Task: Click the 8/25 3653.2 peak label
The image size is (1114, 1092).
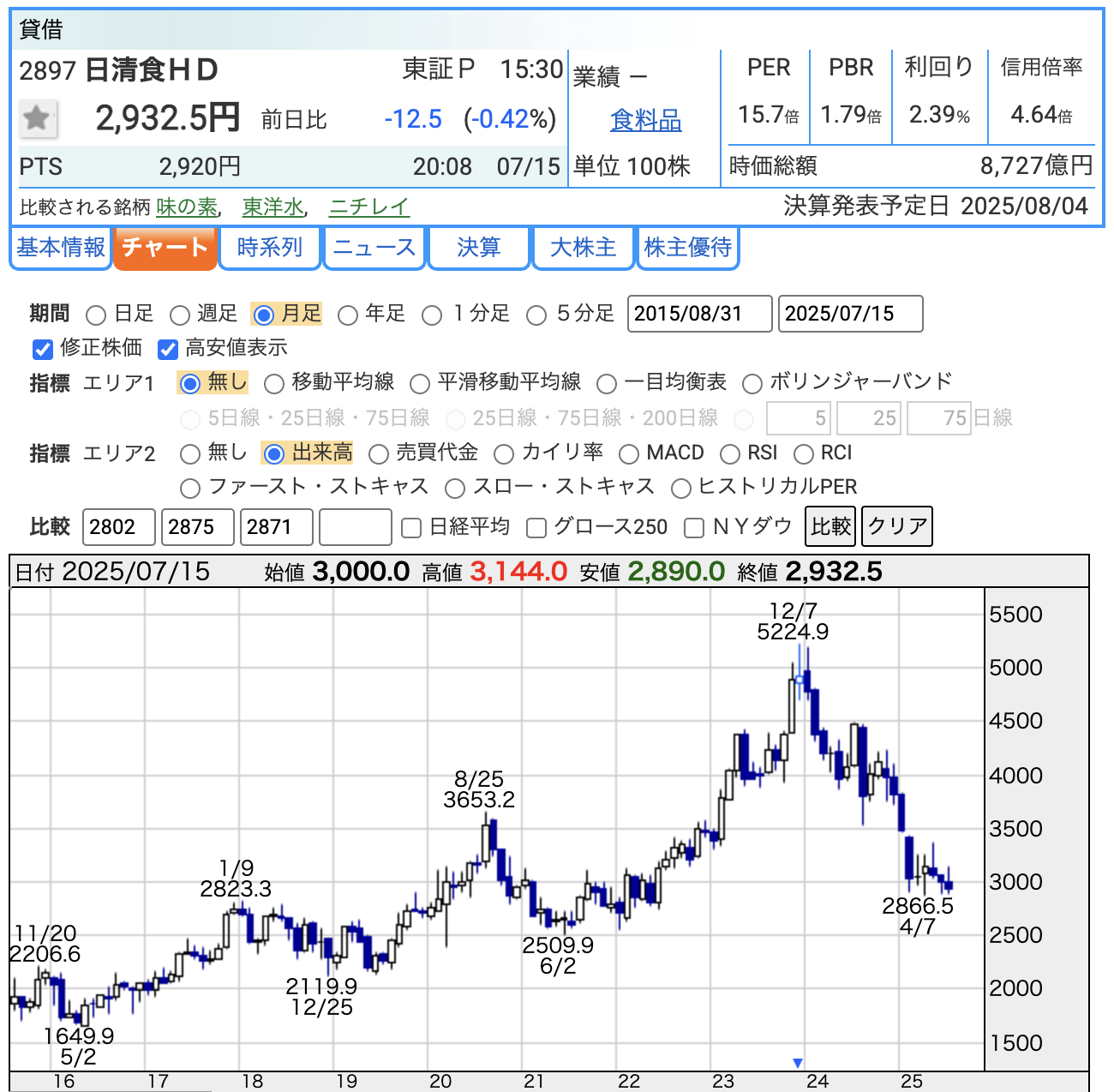Action: point(479,789)
